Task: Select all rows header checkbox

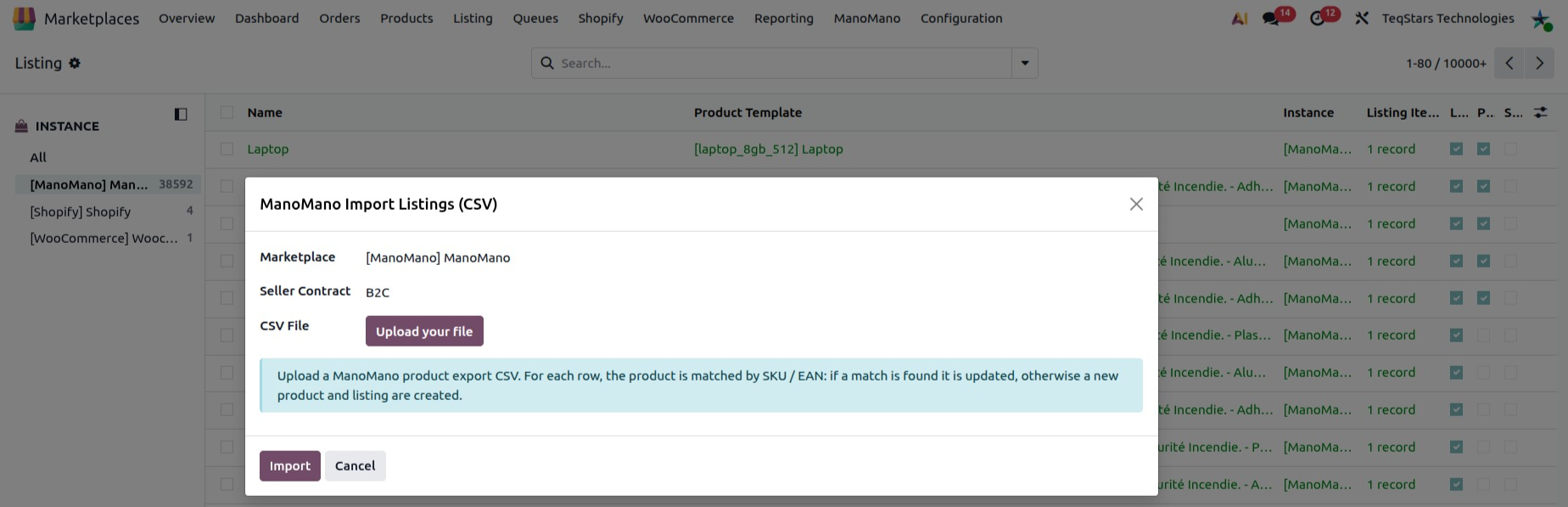Action: point(227,112)
